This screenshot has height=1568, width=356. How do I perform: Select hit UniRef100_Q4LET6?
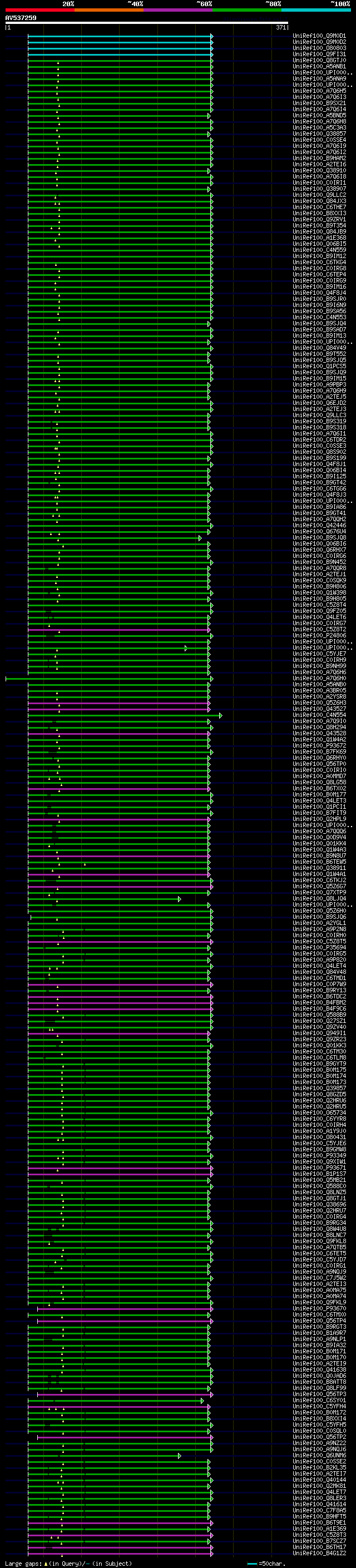(319, 617)
